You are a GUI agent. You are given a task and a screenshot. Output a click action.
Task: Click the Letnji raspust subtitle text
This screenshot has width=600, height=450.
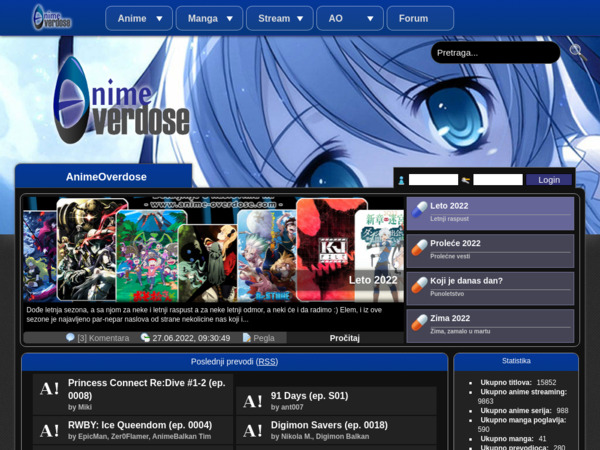[x=449, y=219]
